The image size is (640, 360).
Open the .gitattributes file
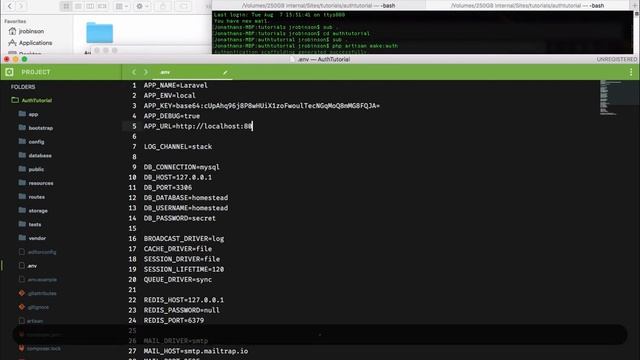pos(38,293)
